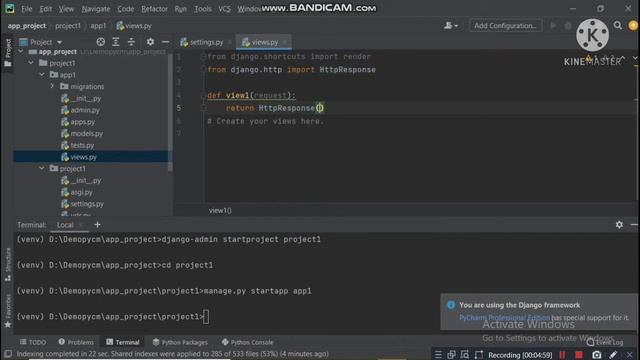This screenshot has width=640, height=360.
Task: Add a new terminal session tab
Action: (x=97, y=224)
